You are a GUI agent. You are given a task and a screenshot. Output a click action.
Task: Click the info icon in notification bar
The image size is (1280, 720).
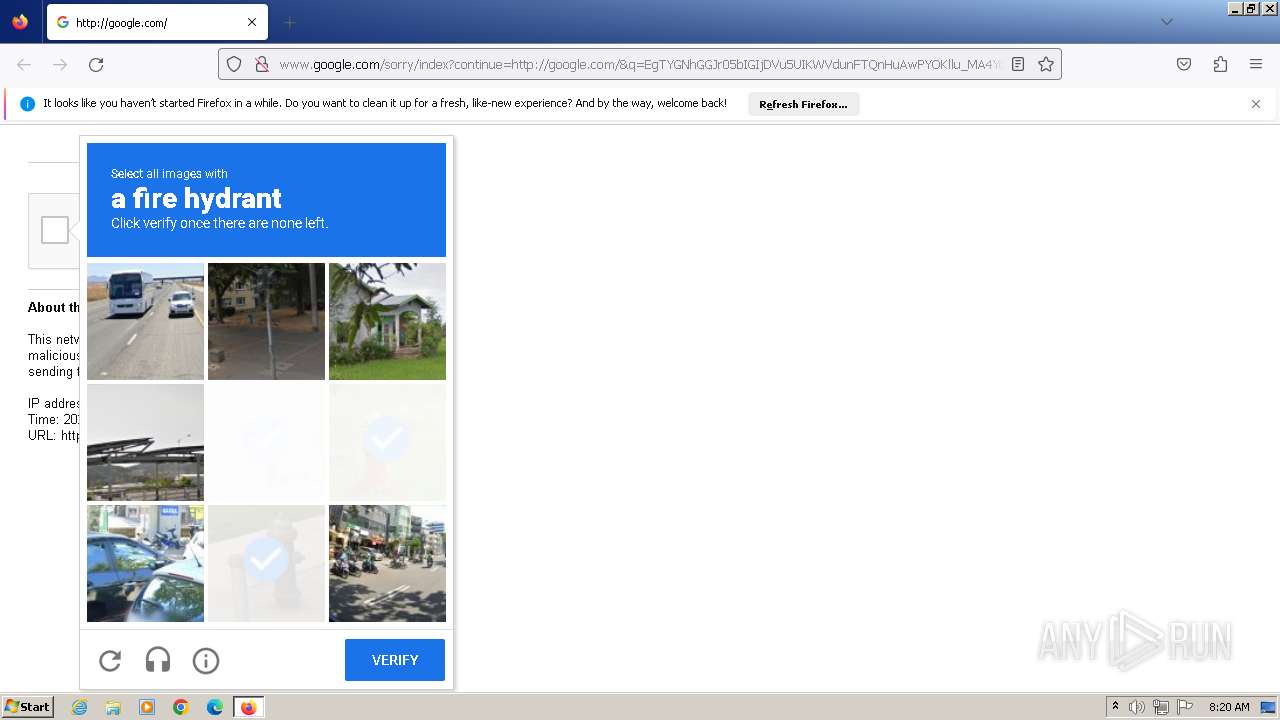click(x=27, y=104)
